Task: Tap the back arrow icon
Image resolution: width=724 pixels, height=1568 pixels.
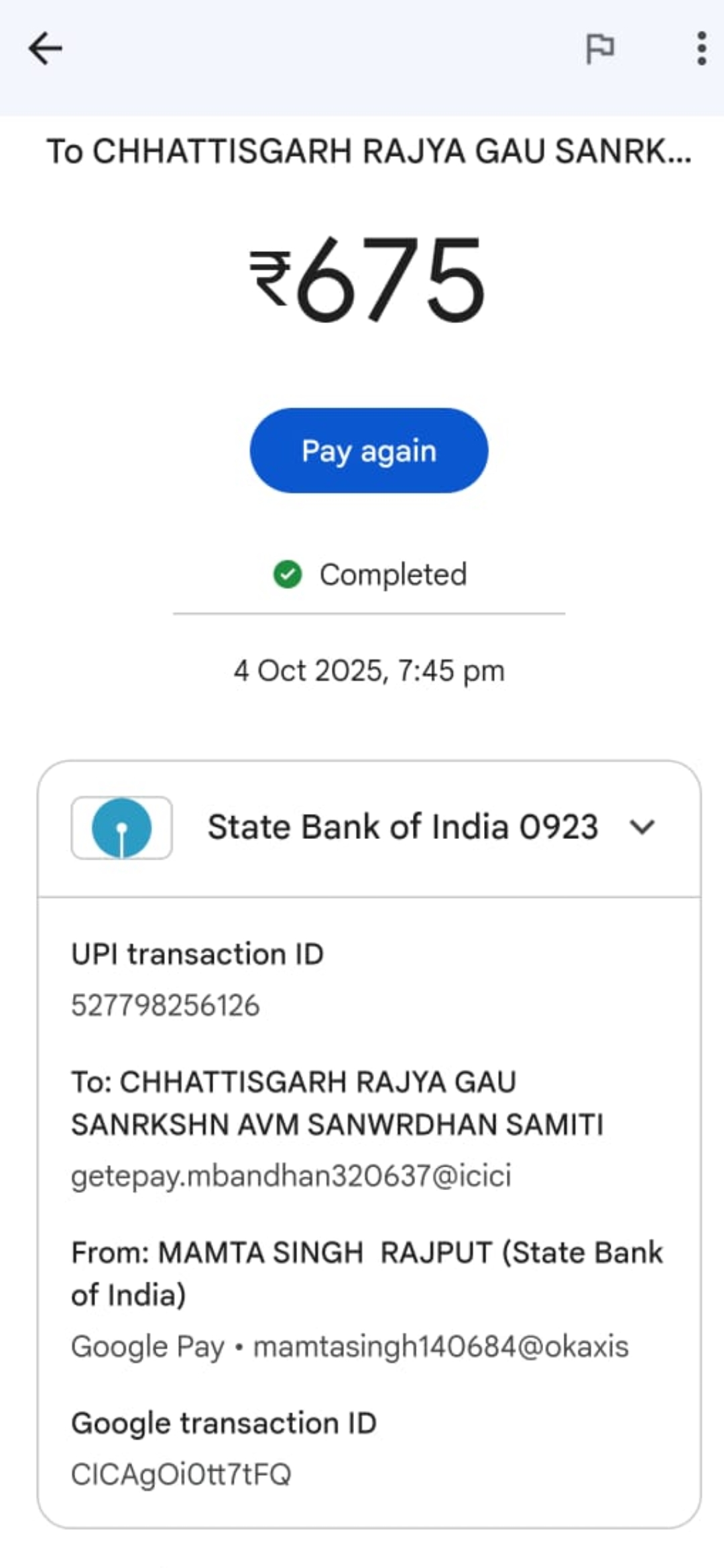Action: pyautogui.click(x=46, y=49)
